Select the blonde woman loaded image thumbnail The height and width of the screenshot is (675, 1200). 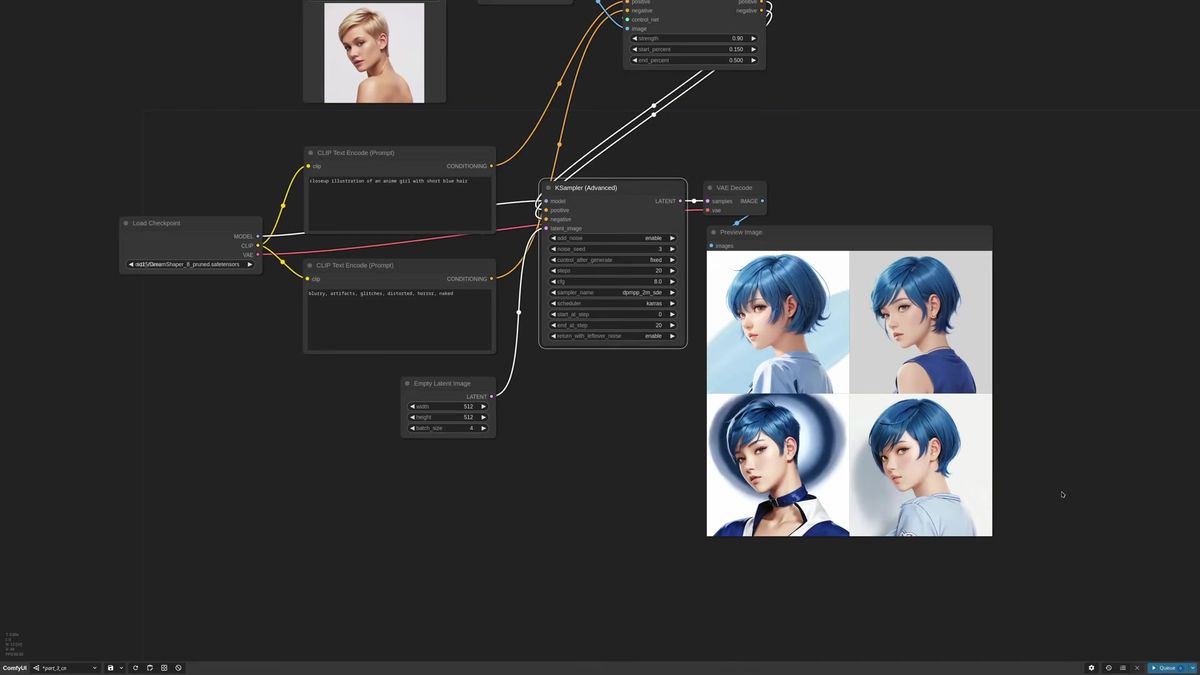(x=374, y=52)
